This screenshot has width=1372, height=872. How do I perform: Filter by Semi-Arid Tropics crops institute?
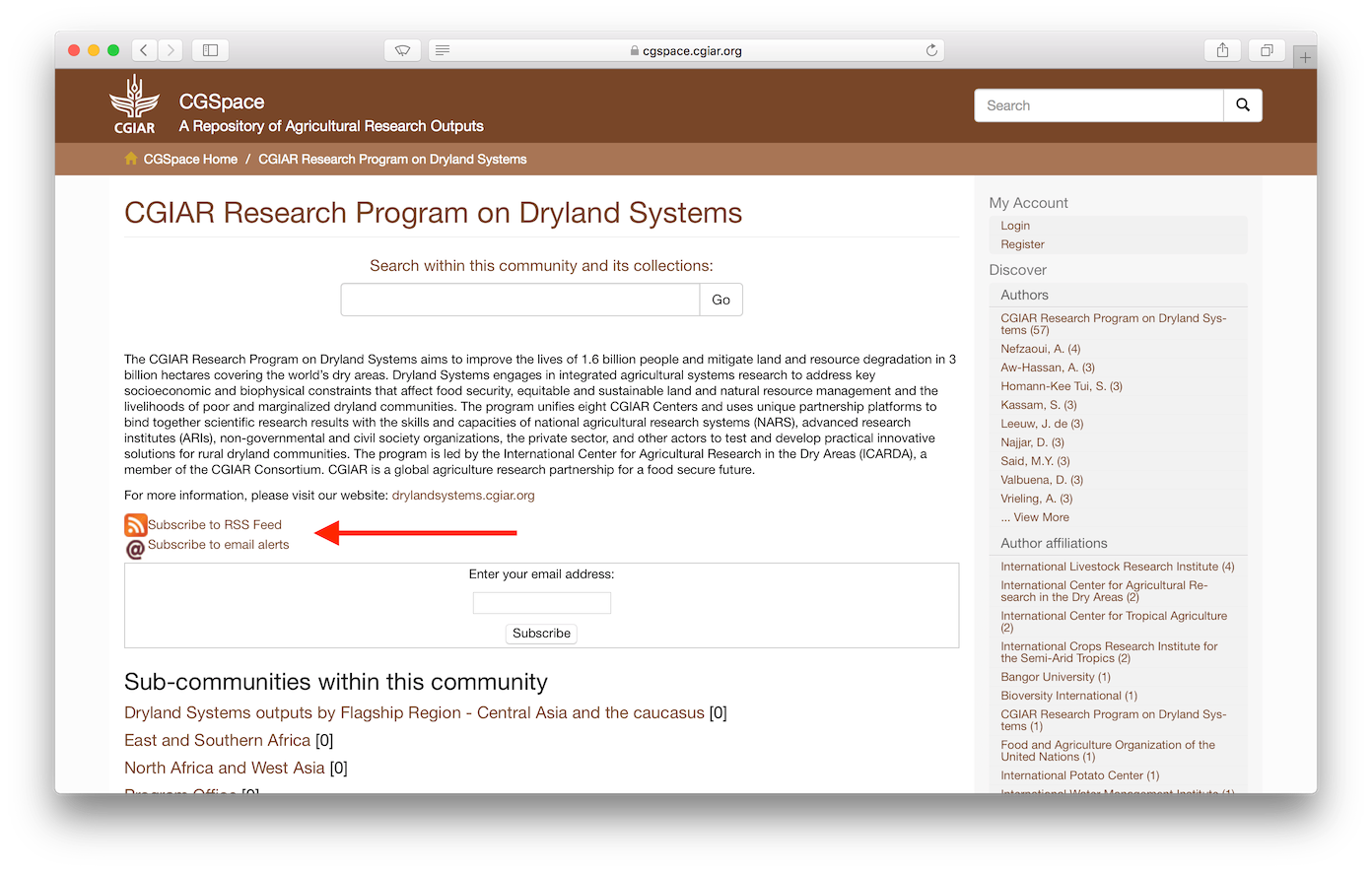click(x=1109, y=652)
